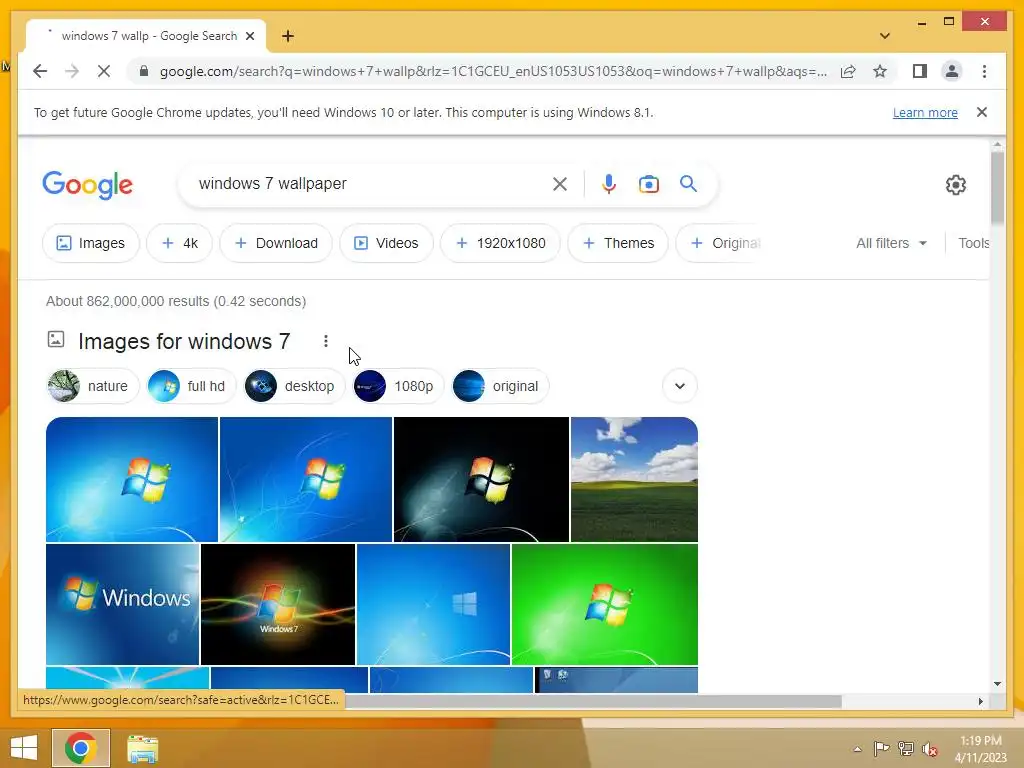Click the vertical page scrollbar
Image resolution: width=1024 pixels, height=768 pixels.
[x=997, y=187]
